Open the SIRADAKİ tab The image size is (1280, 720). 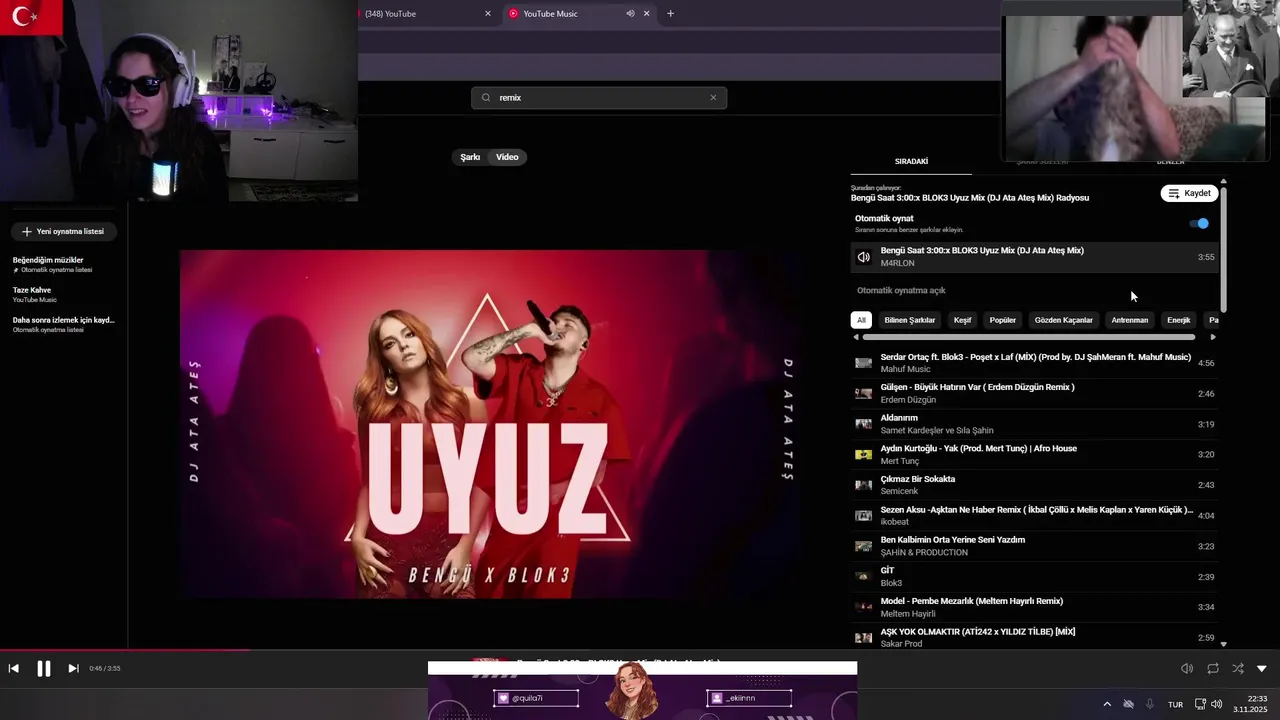tap(911, 161)
